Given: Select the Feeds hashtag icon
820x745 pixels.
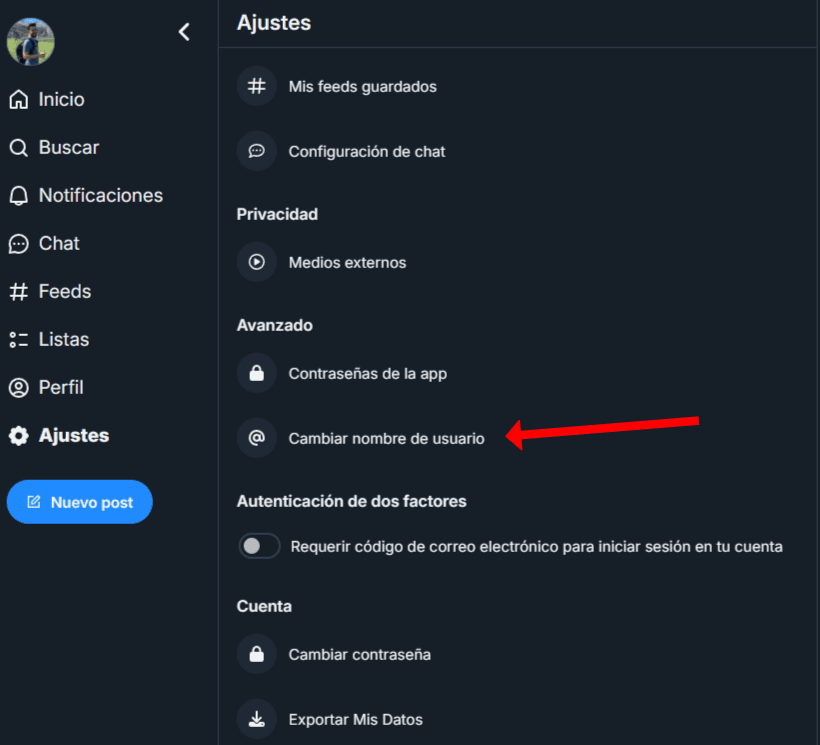Looking at the screenshot, I should 19,291.
